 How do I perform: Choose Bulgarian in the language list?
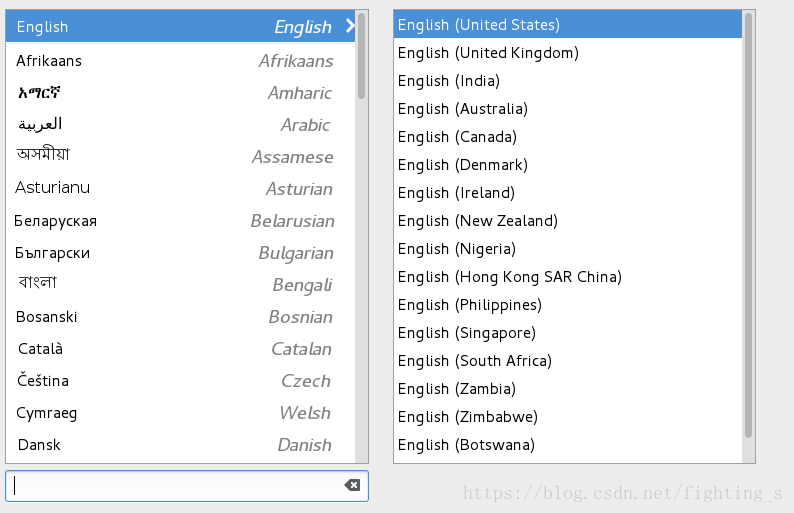point(180,253)
